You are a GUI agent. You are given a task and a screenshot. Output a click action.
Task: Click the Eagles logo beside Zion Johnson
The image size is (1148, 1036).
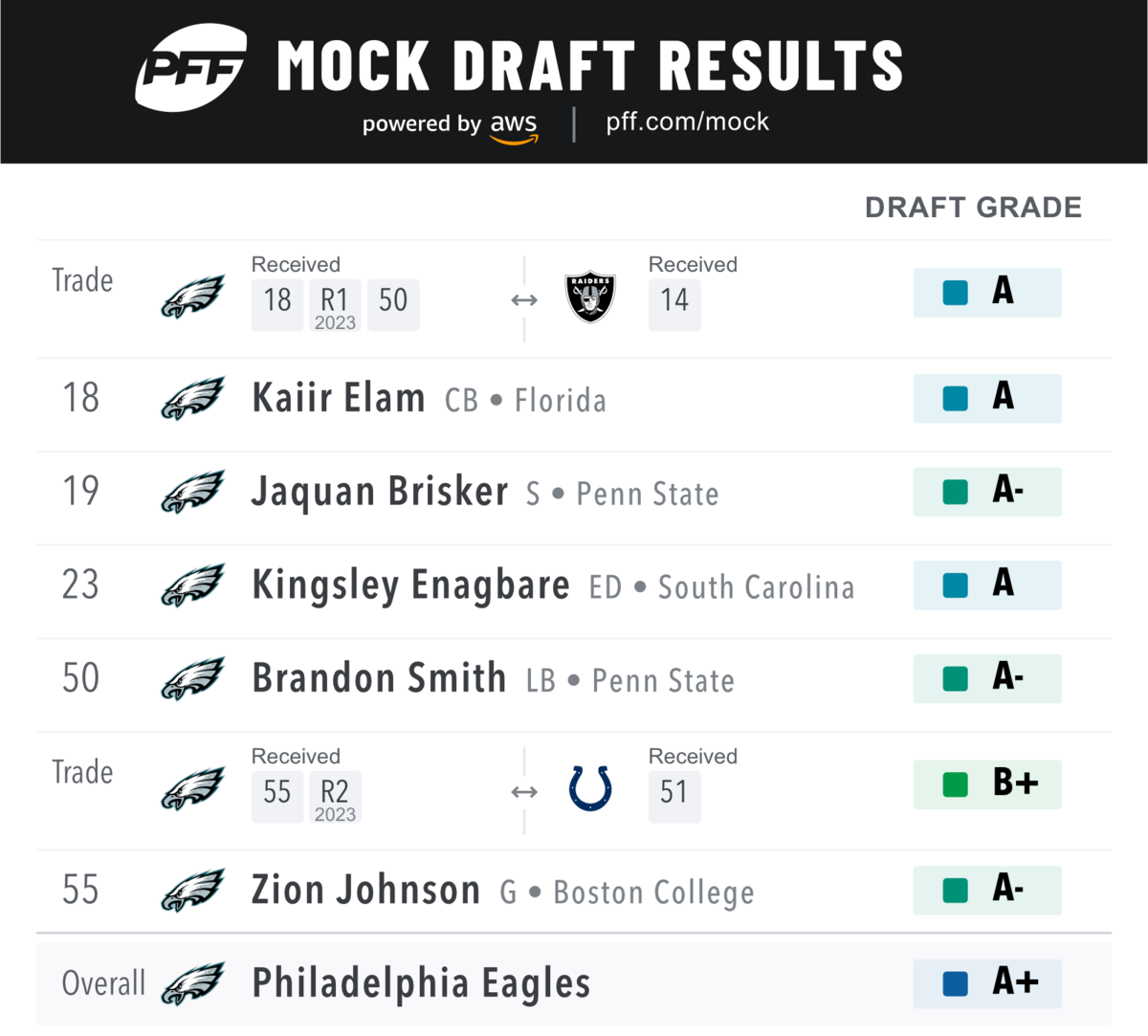192,891
